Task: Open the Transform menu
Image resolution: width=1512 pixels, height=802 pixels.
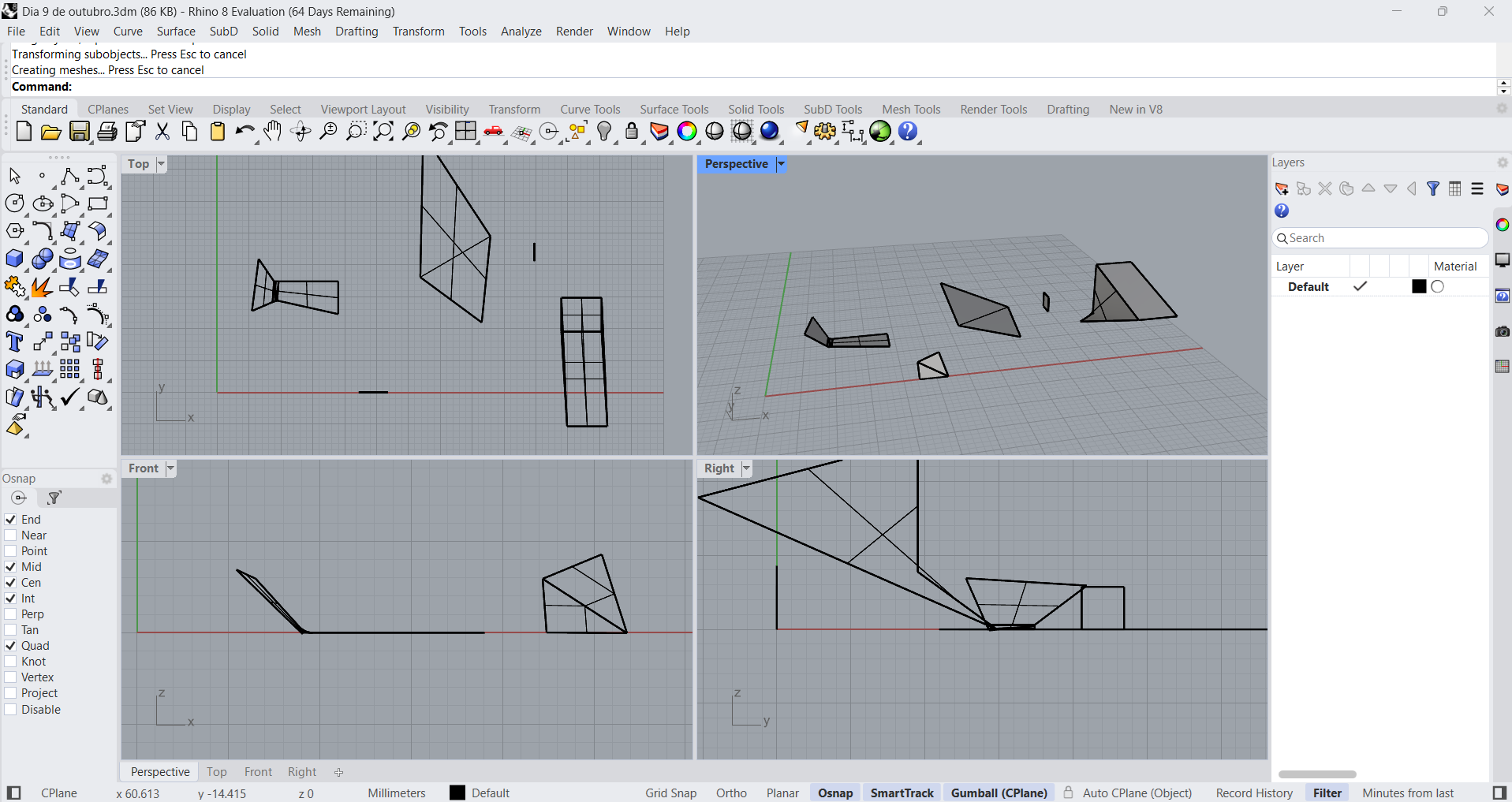Action: [x=418, y=32]
